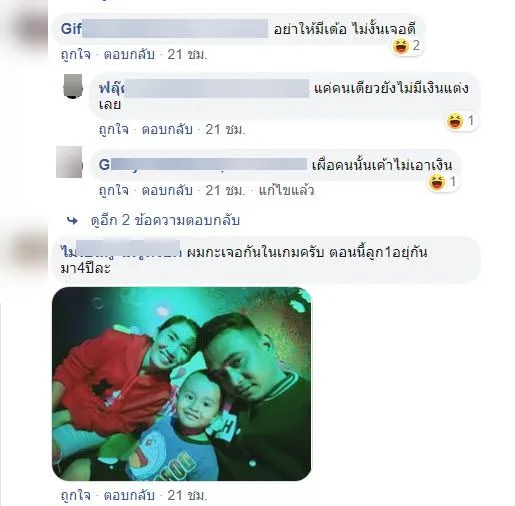Click ถูกใจ under เผื่อคนนั้นเค้าไม่เอาเงิน reply
515x506 pixels.
114,191
